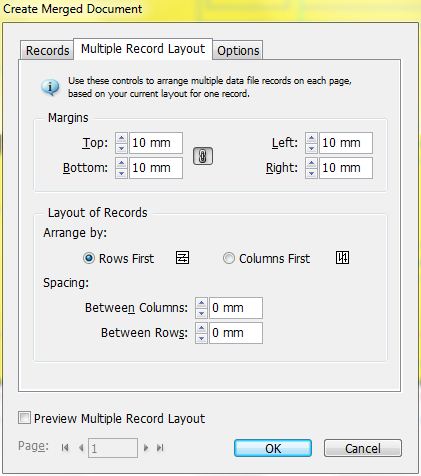Increase Between Rows spacing
This screenshot has height=476, width=421.
point(201,328)
